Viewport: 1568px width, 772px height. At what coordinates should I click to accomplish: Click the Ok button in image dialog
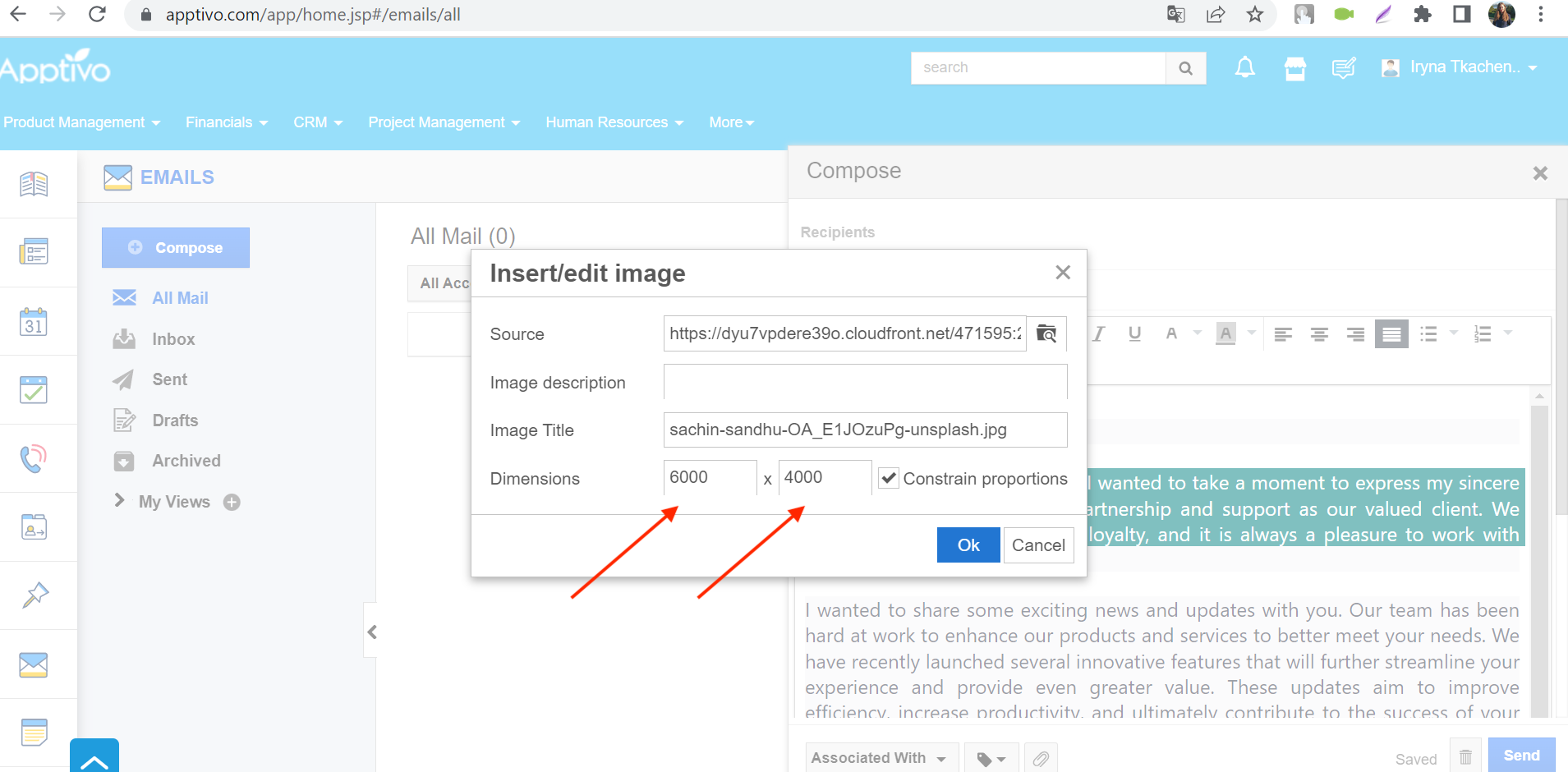(x=968, y=545)
